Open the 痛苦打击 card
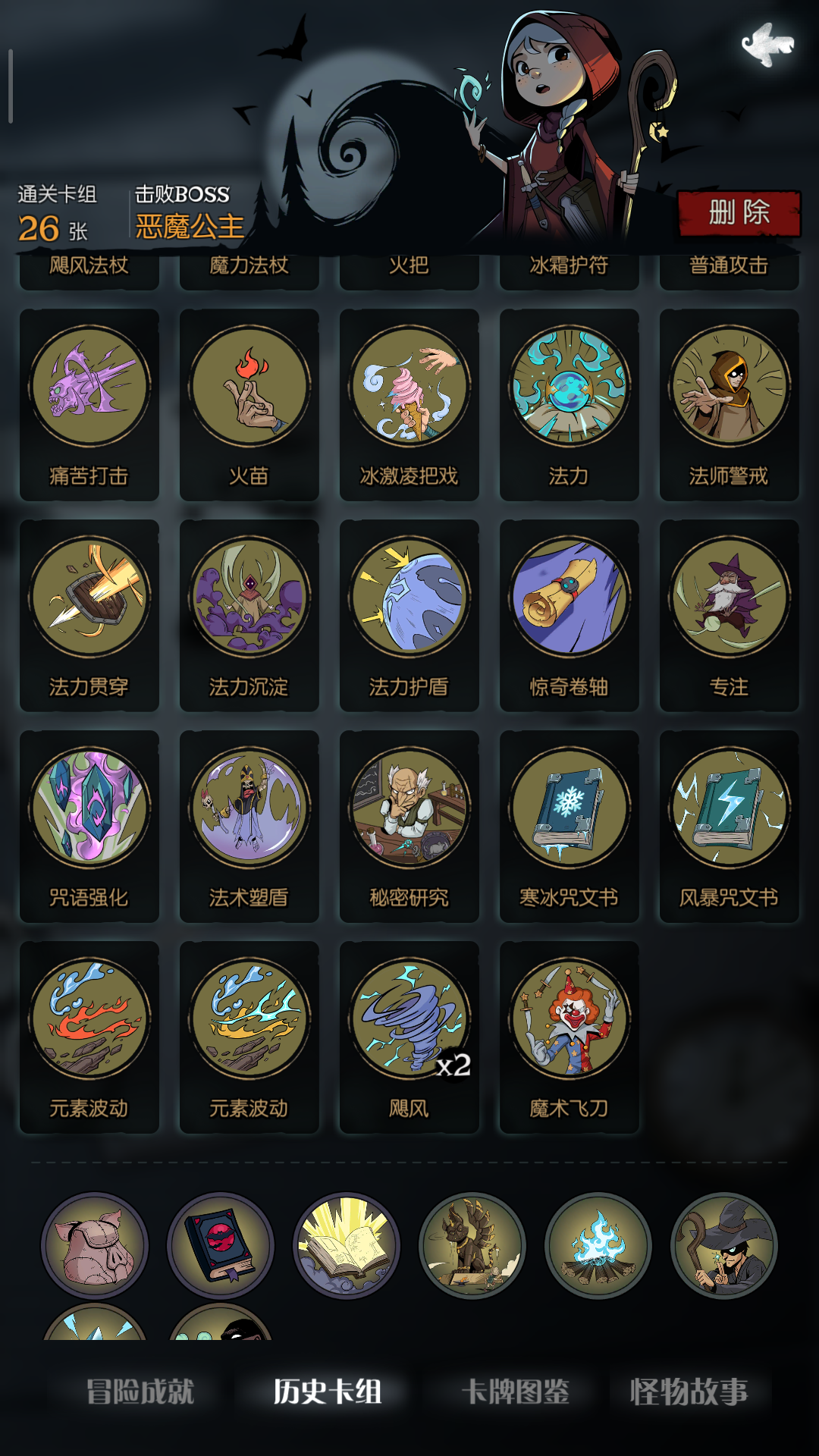 point(89,404)
